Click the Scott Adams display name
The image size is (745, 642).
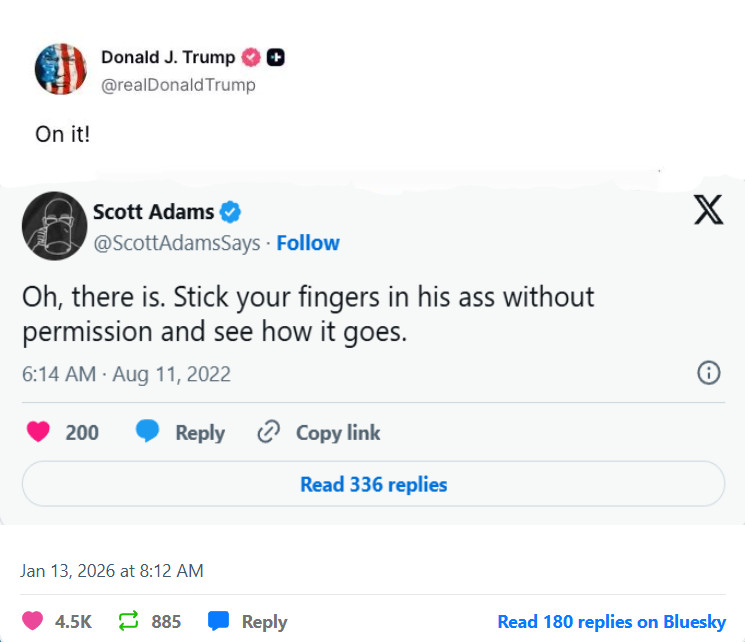click(153, 212)
